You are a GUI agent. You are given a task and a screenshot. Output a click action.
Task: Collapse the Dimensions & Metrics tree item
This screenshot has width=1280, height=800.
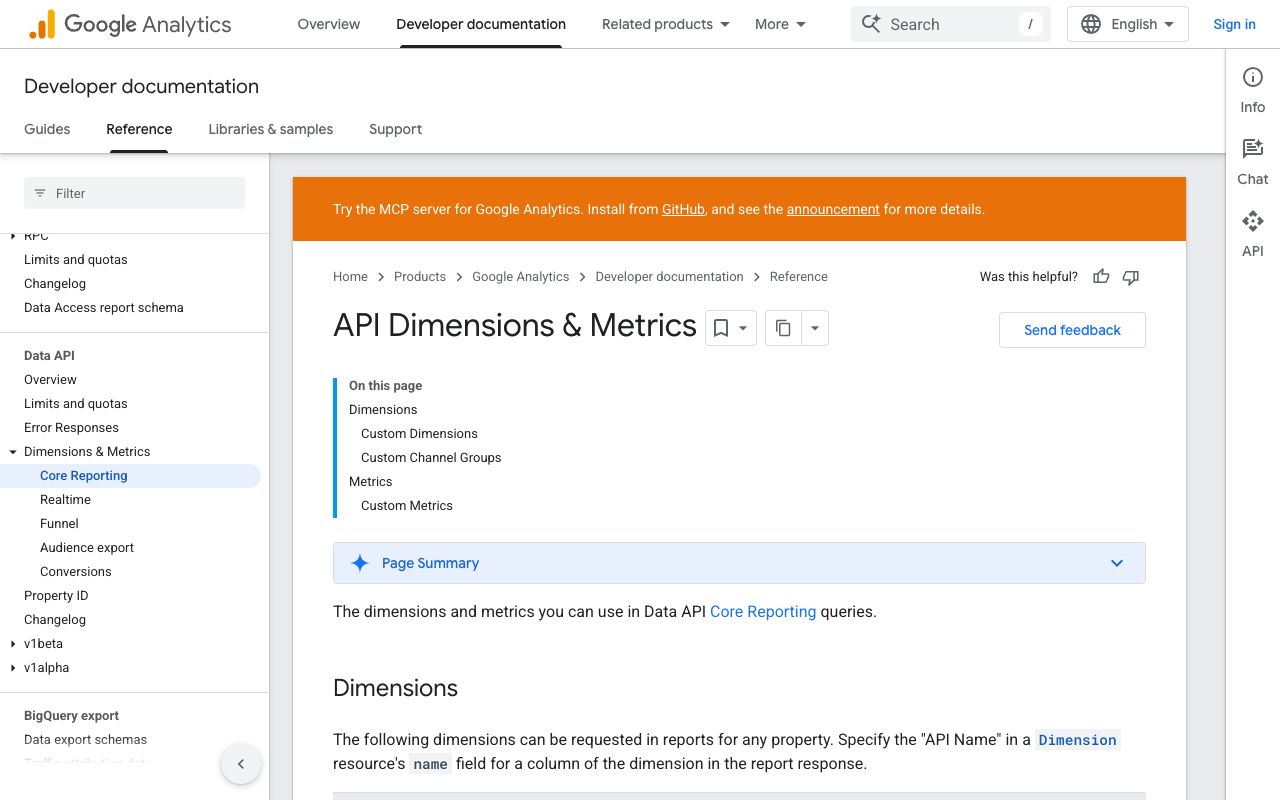click(x=13, y=452)
